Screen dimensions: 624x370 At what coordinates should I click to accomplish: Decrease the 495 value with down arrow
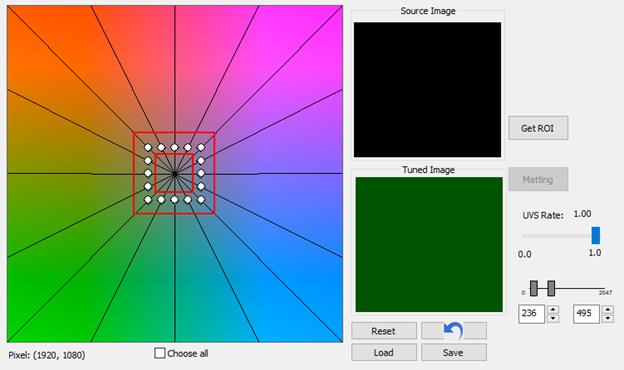608,318
